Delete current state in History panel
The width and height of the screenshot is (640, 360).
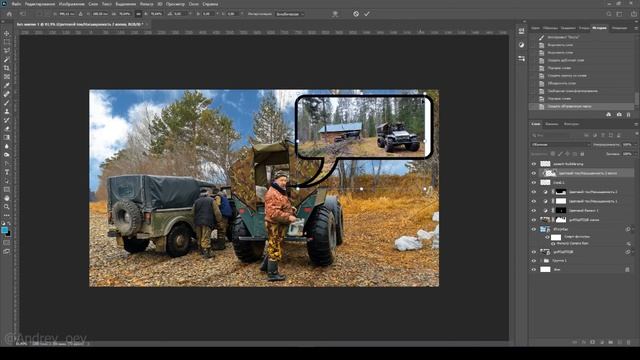[629, 115]
